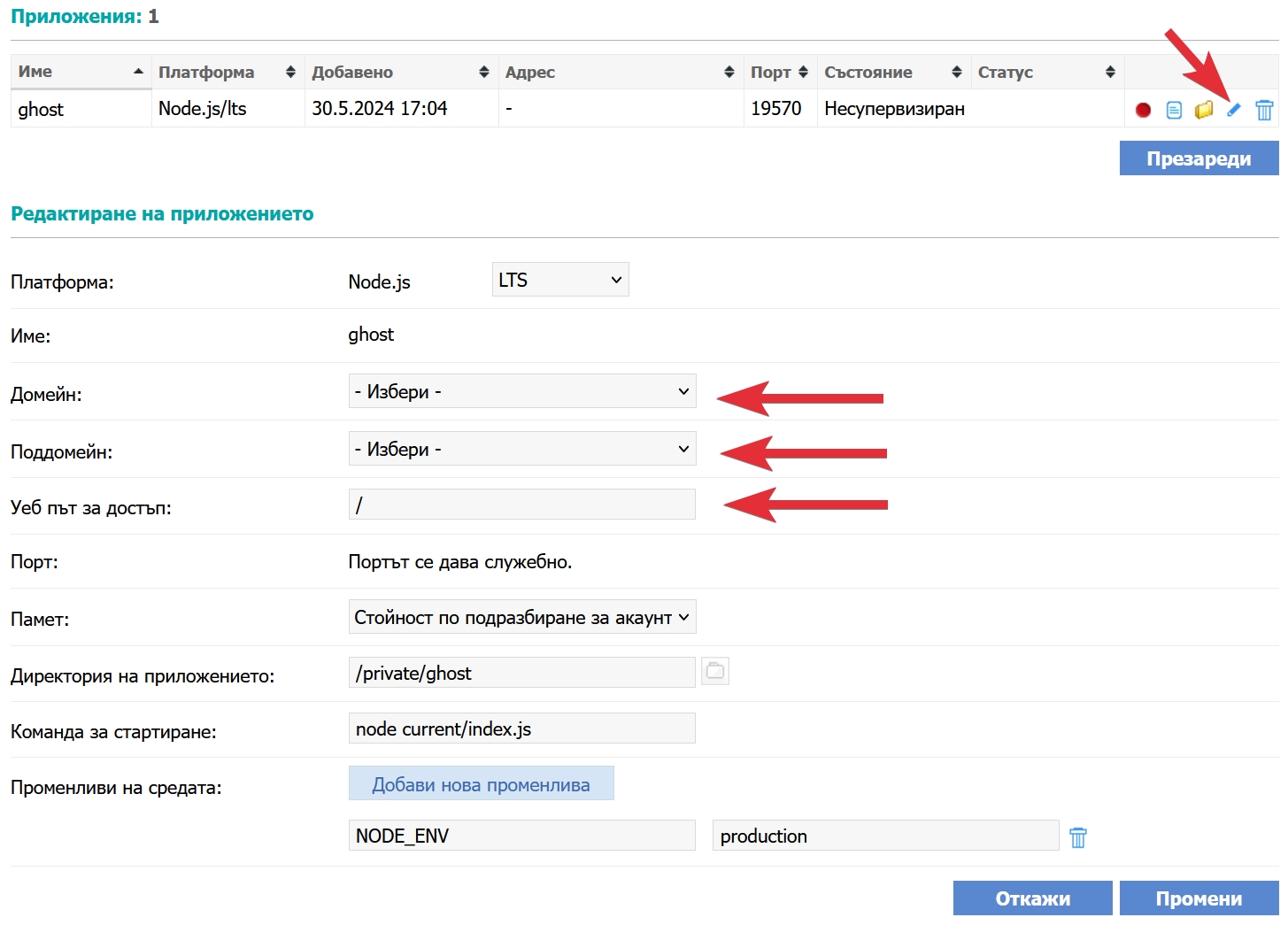1288x925 pixels.
Task: Delete the ghost app via the trash icon
Action: [x=1264, y=110]
